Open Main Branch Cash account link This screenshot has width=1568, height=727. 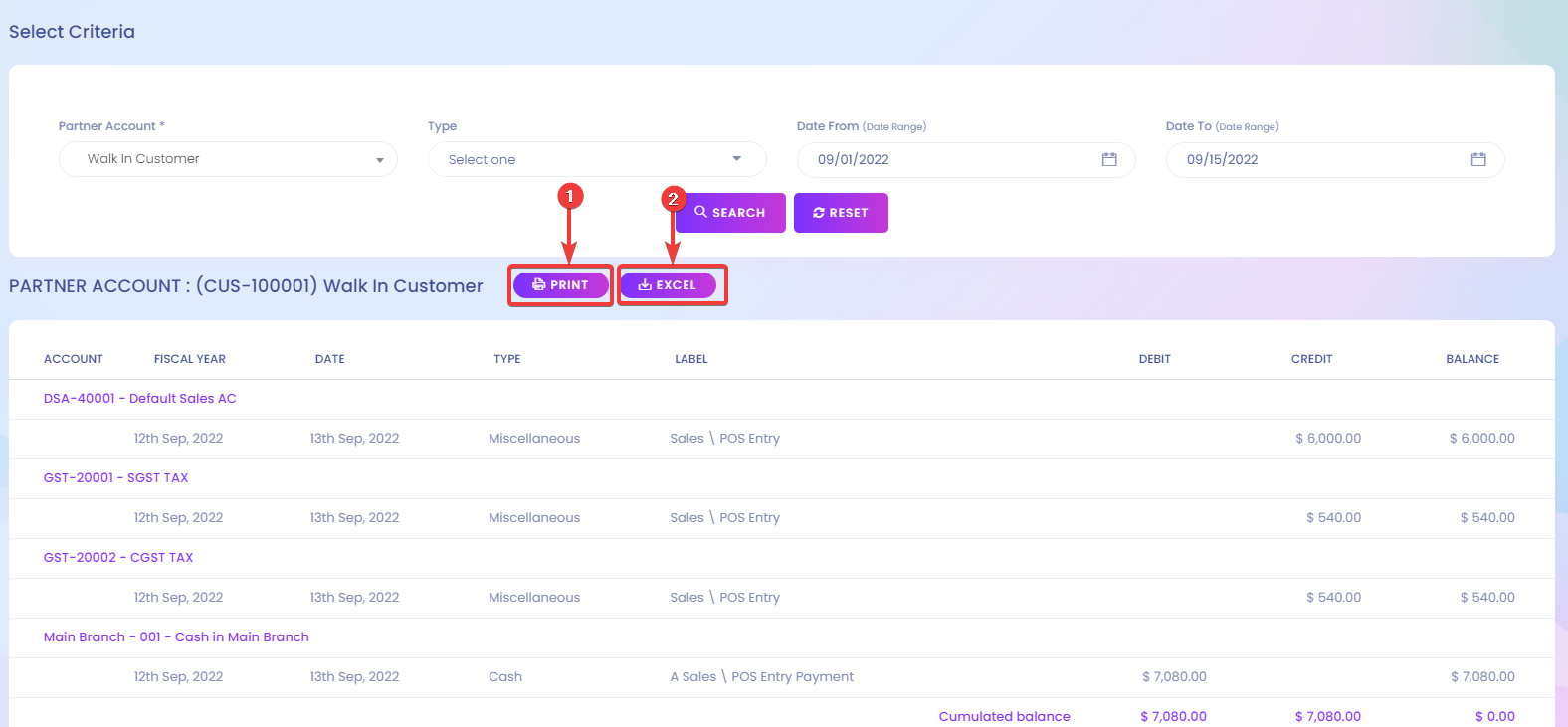[x=176, y=637]
